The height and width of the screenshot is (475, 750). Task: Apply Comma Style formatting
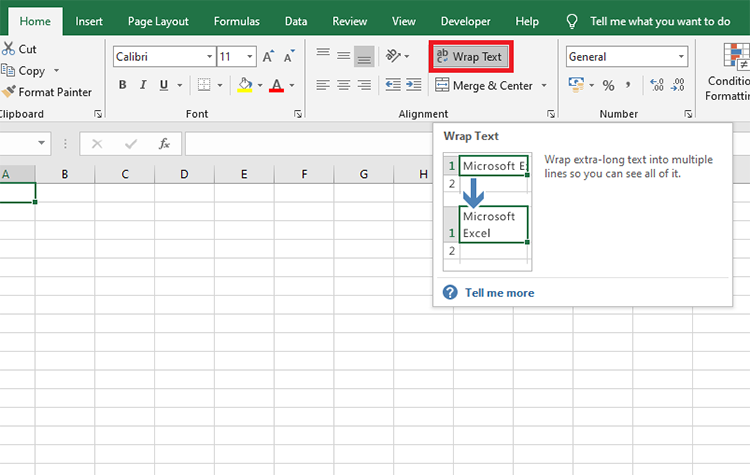628,86
